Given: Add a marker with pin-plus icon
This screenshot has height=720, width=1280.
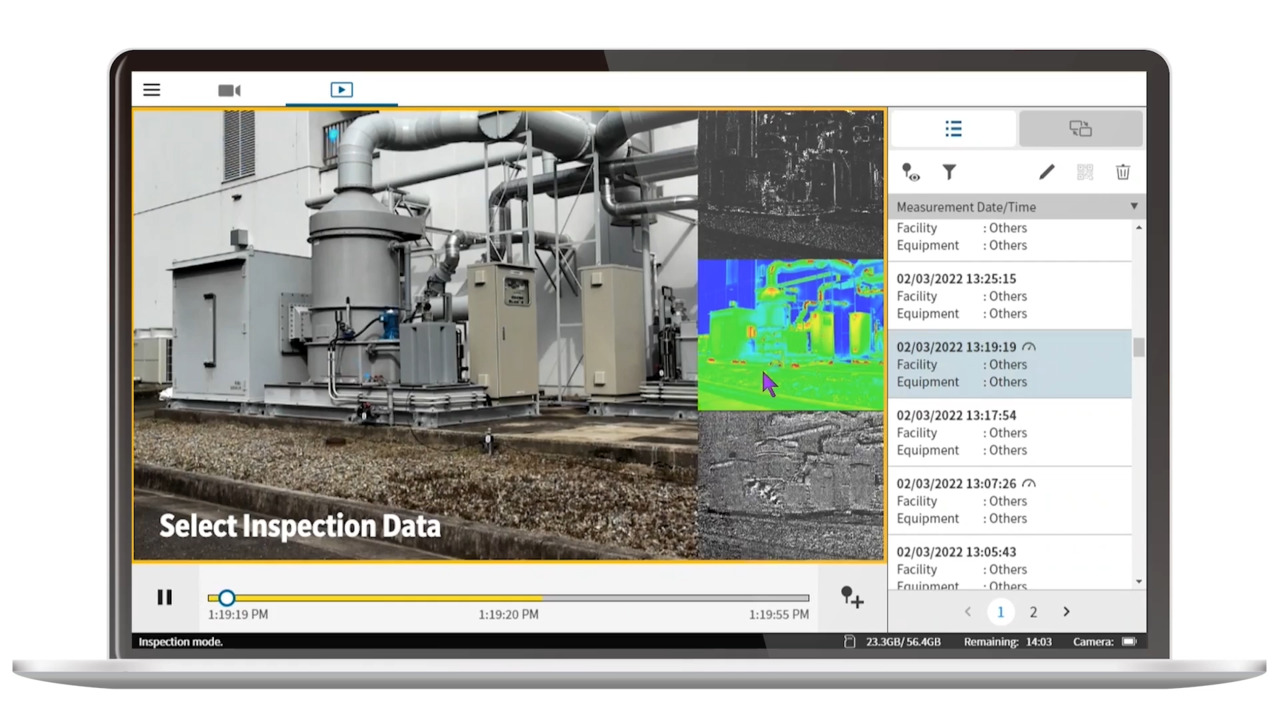Looking at the screenshot, I should (x=852, y=597).
